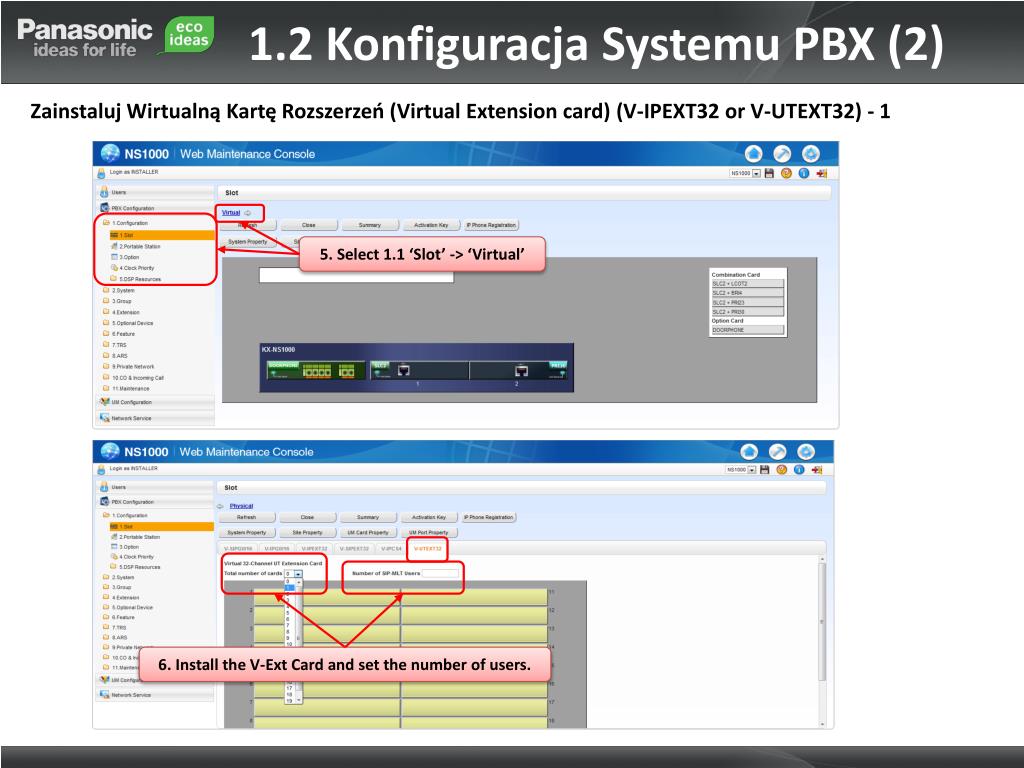This screenshot has height=768, width=1024.
Task: Click the blue info icon in lower console
Action: [x=799, y=470]
